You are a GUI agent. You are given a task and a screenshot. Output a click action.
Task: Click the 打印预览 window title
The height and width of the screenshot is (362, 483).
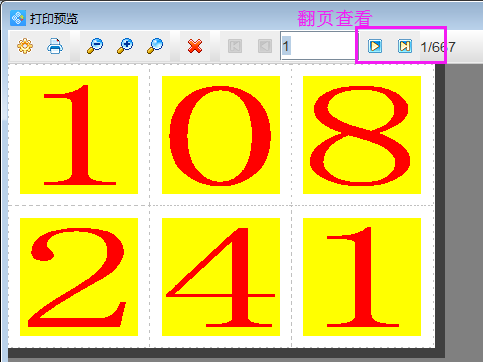[54, 19]
